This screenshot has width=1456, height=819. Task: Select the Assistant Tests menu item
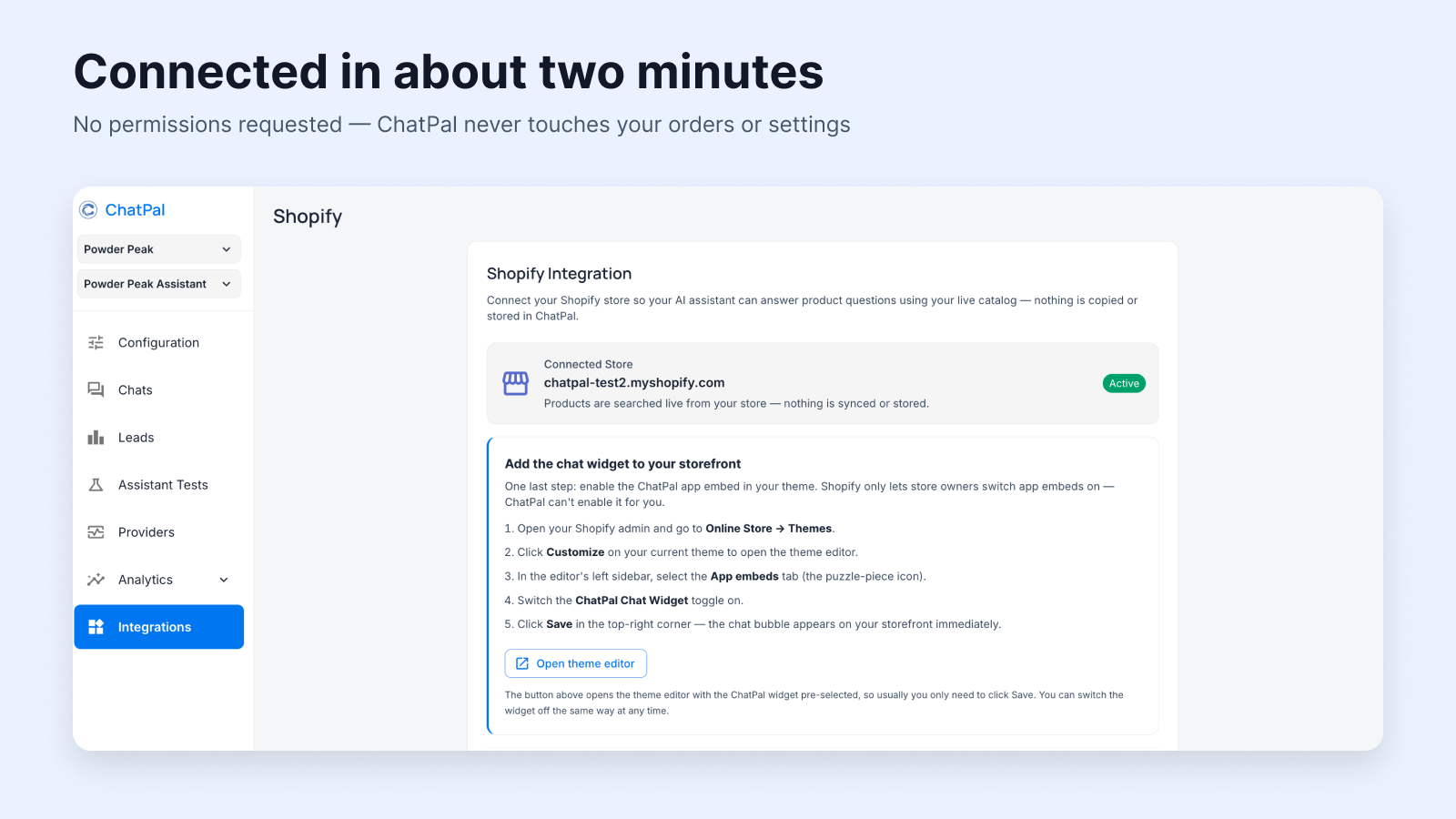[x=159, y=485]
